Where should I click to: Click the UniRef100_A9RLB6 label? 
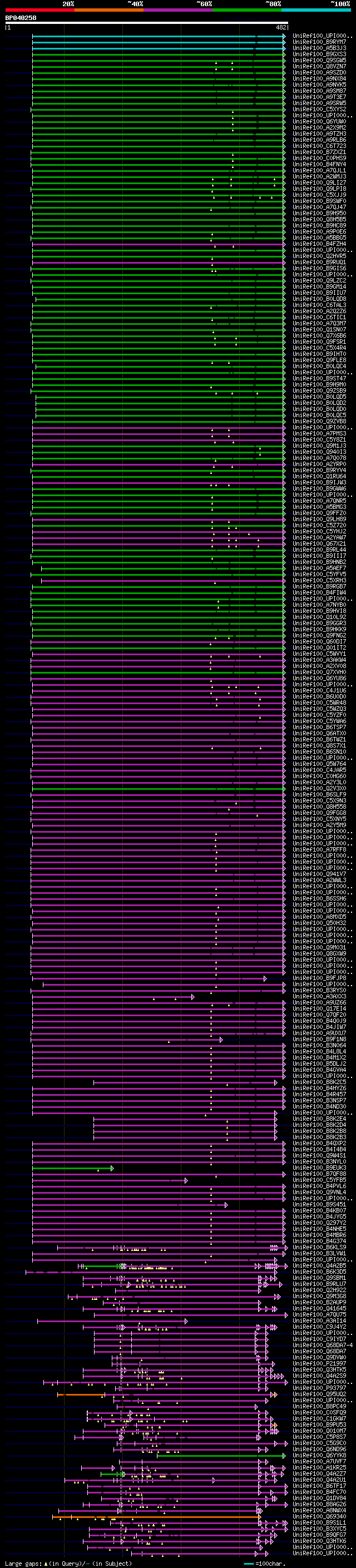319,140
